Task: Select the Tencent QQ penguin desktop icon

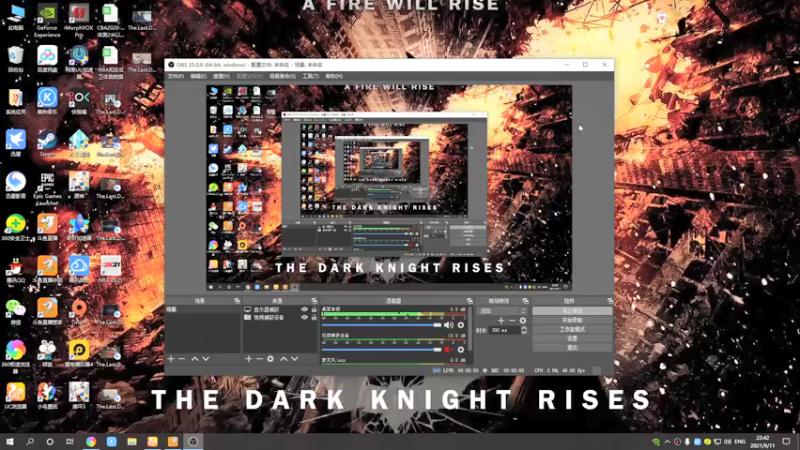Action: [x=15, y=269]
